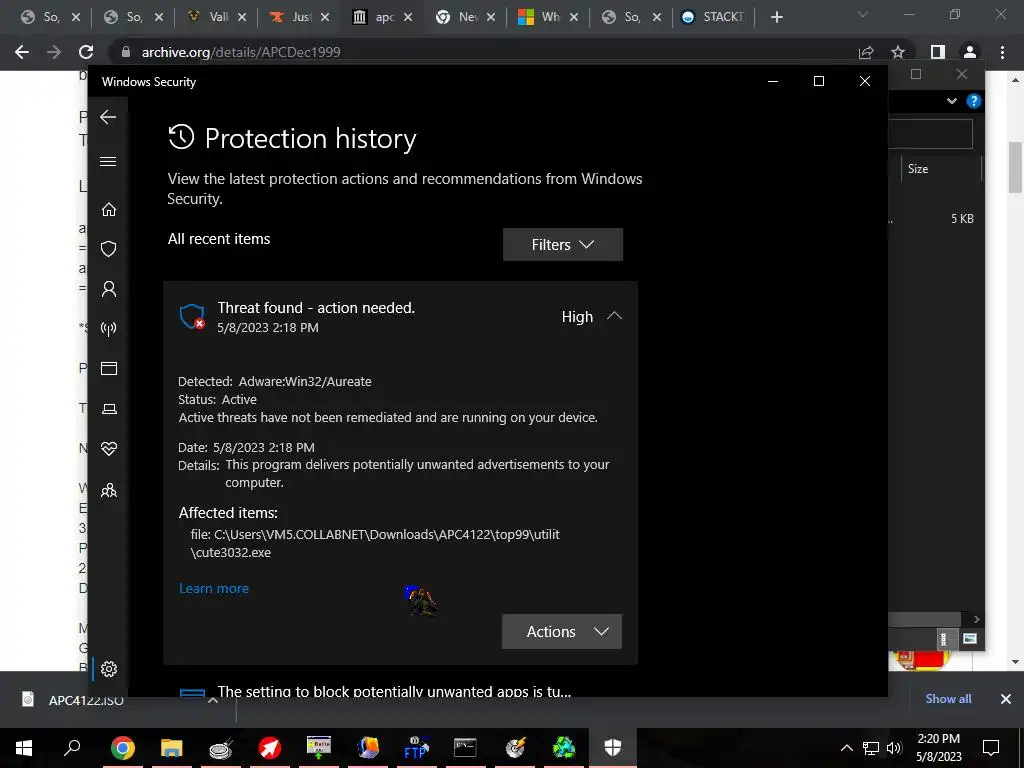Select the Adware:Win32/Aureate detected name
1024x768 pixels.
[x=304, y=381]
